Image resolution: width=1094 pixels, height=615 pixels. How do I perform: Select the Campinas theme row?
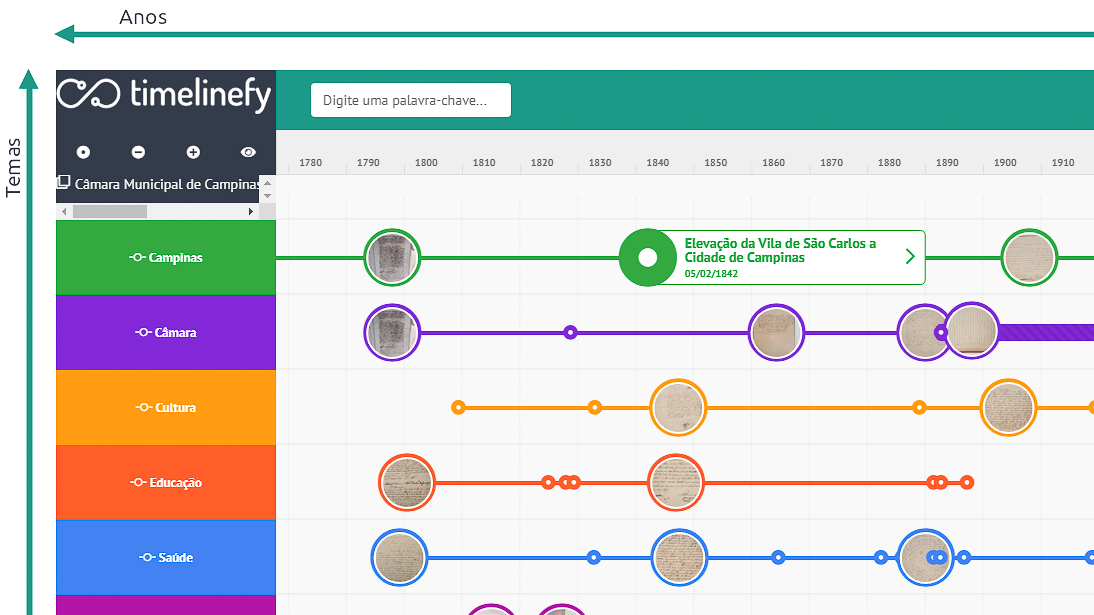(x=166, y=258)
